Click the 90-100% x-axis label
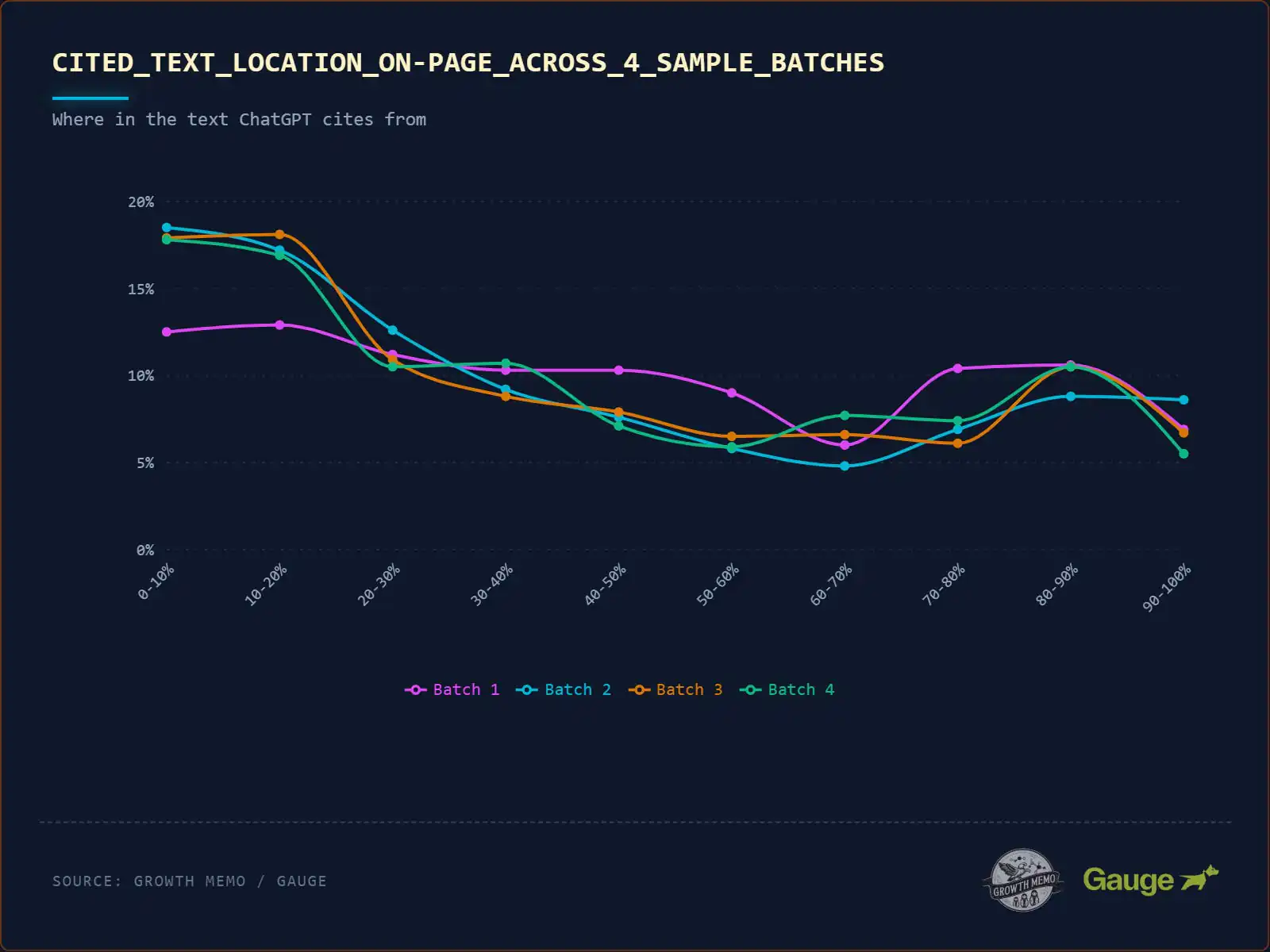Image resolution: width=1270 pixels, height=952 pixels. coord(1167,588)
